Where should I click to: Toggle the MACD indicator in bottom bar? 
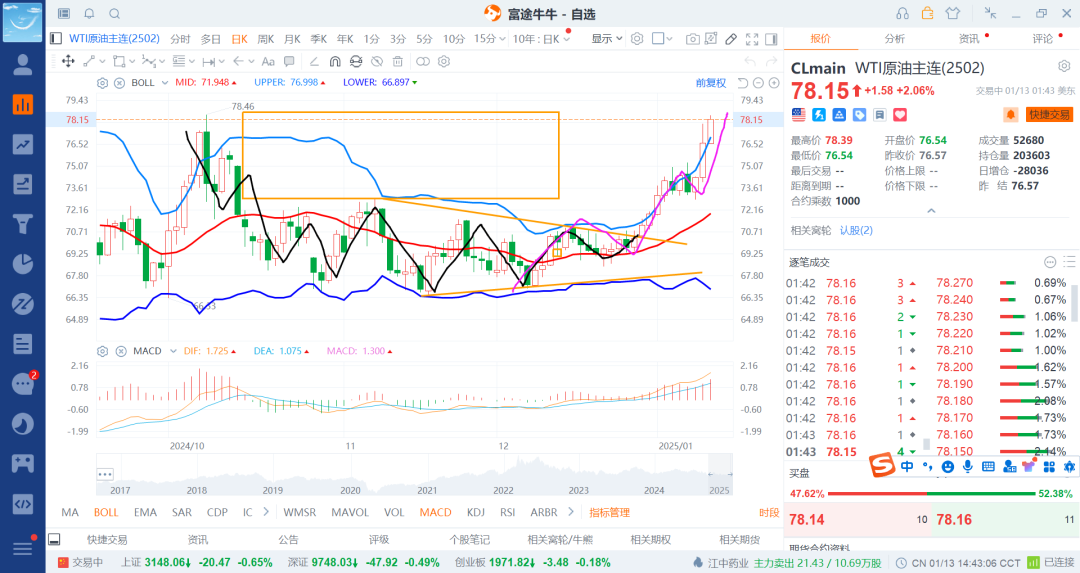tap(435, 512)
